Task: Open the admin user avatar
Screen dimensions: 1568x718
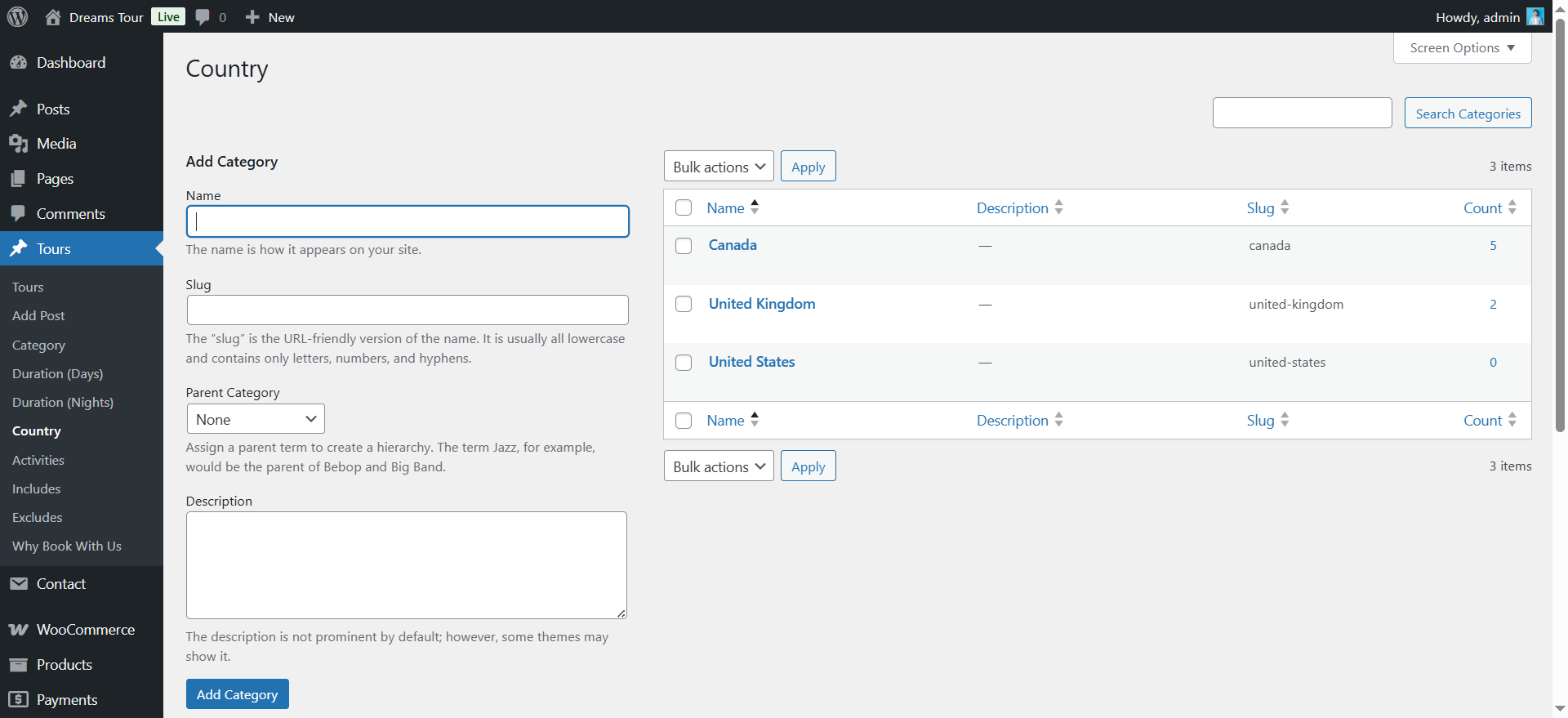Action: click(1535, 17)
